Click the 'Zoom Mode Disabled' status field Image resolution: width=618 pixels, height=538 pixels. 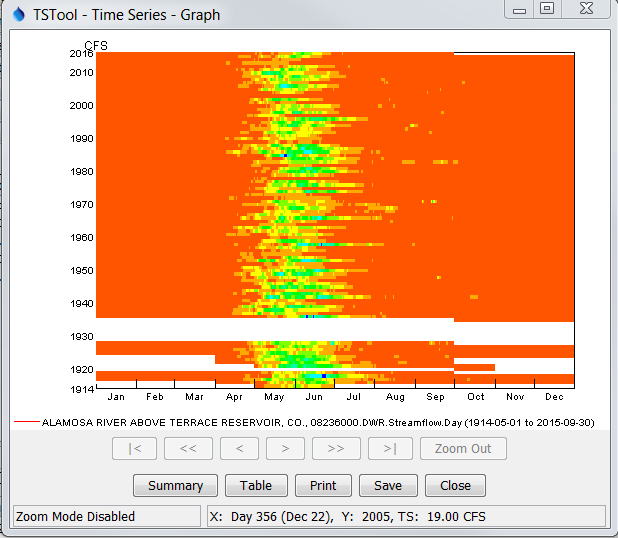(107, 516)
